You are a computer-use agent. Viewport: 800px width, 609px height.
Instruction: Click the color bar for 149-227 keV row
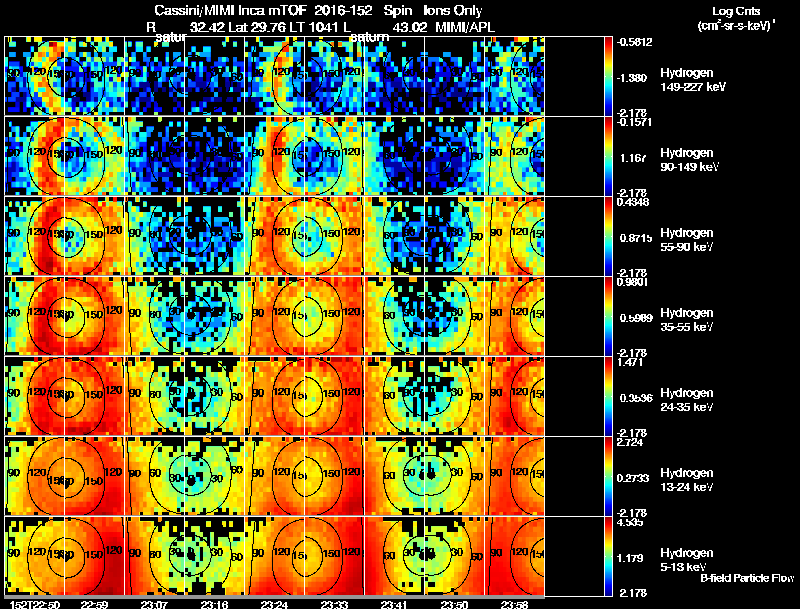tap(608, 76)
